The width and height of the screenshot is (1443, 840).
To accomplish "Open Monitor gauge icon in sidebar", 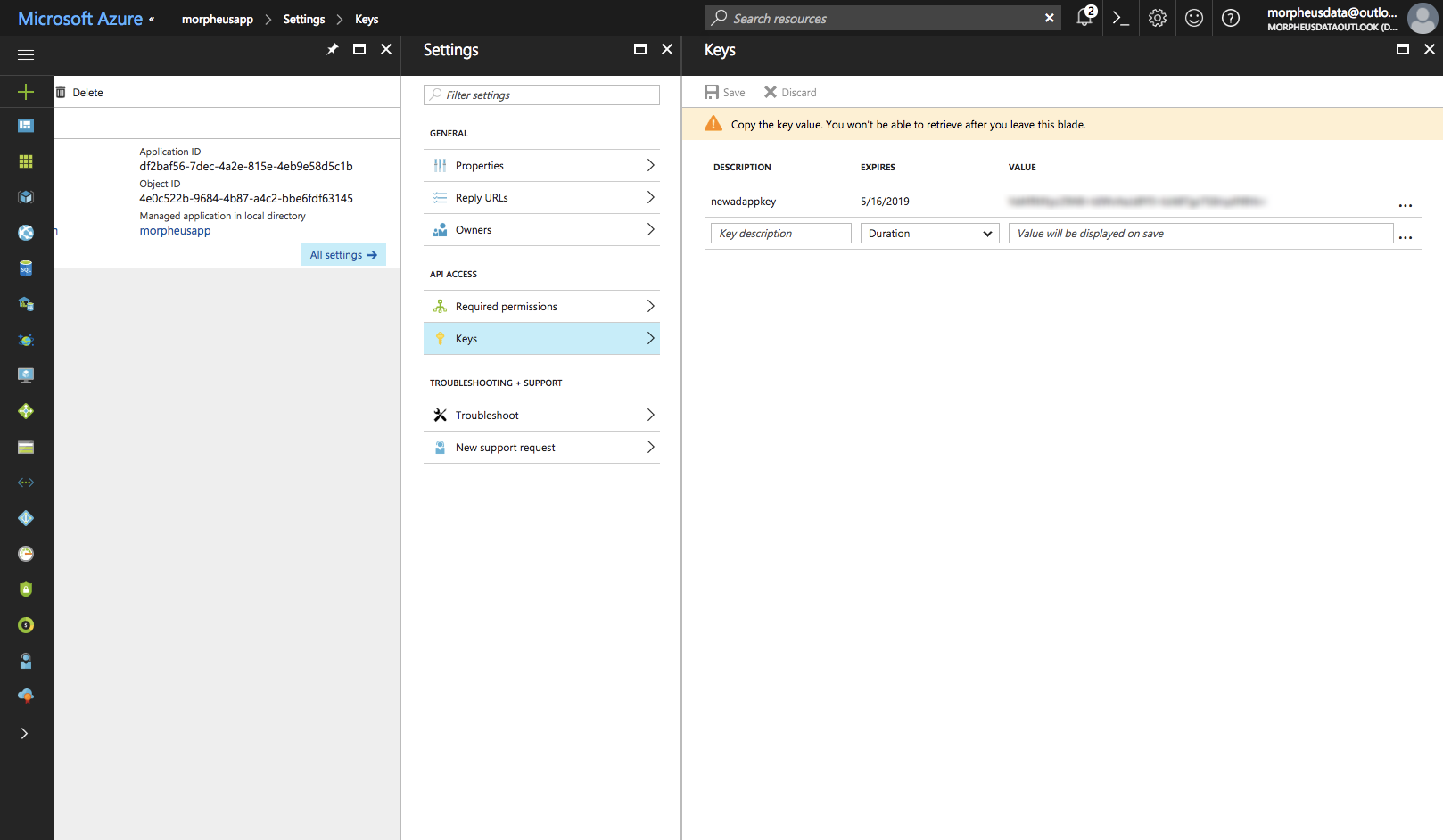I will [x=26, y=554].
